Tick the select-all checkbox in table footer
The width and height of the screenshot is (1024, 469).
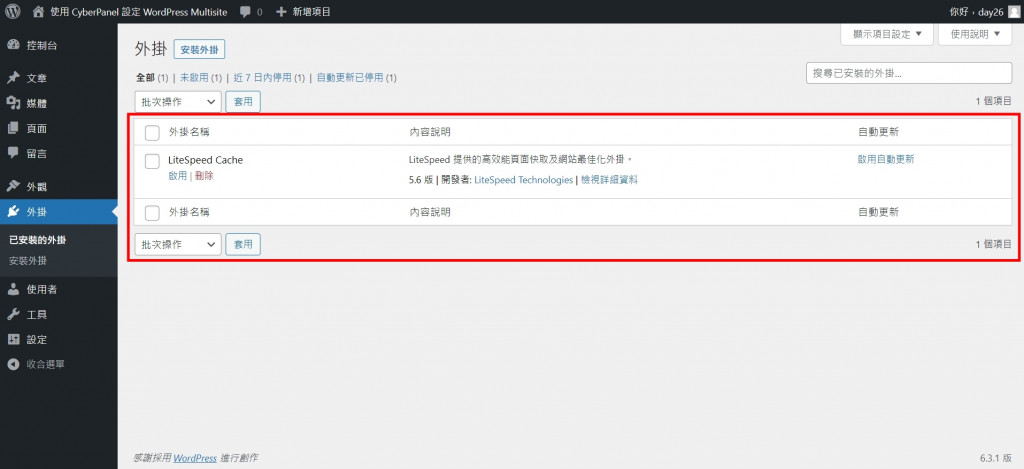152,213
